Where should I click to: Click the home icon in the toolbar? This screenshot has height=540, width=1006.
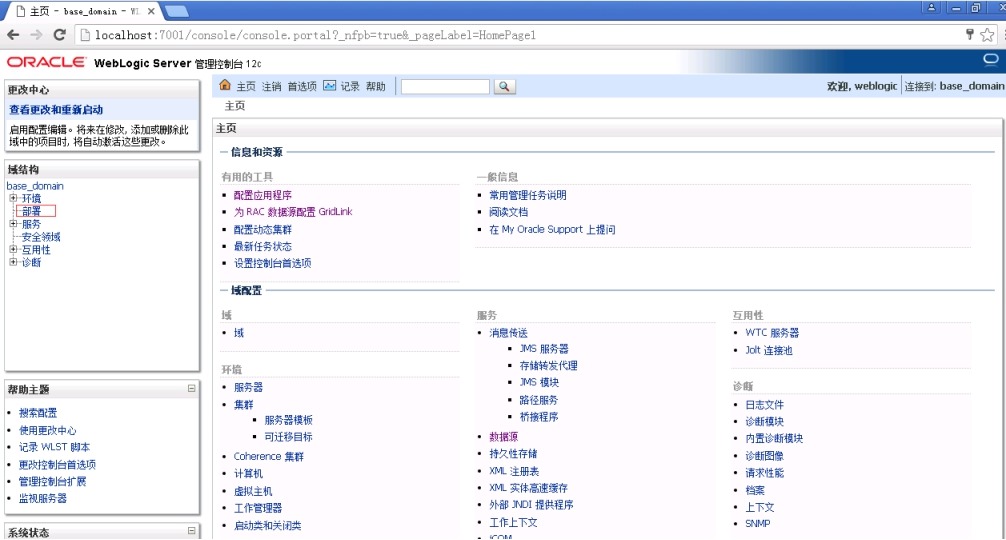click(225, 85)
